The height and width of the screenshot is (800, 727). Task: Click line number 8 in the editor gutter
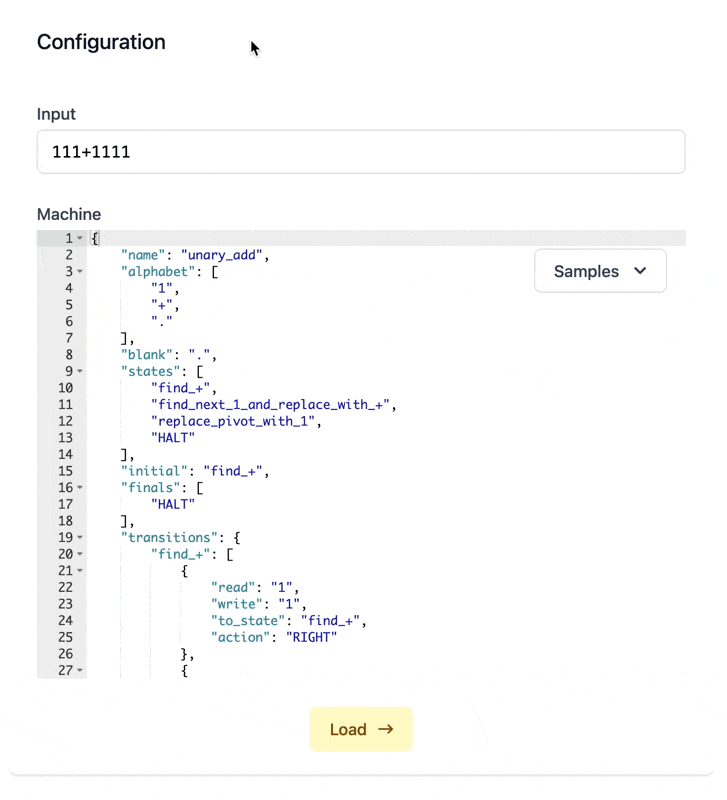click(x=68, y=355)
